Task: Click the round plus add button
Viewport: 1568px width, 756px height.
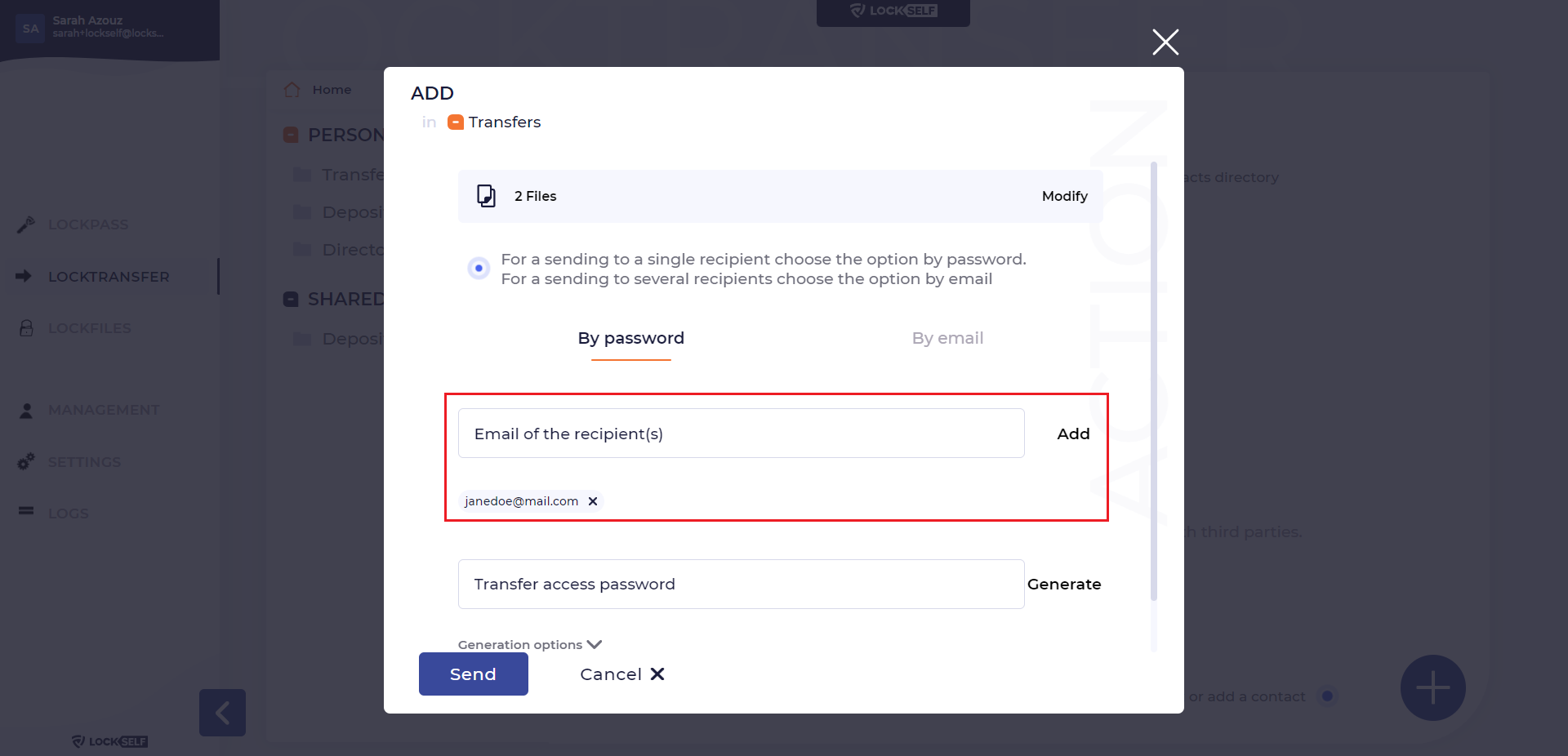Action: click(1432, 687)
